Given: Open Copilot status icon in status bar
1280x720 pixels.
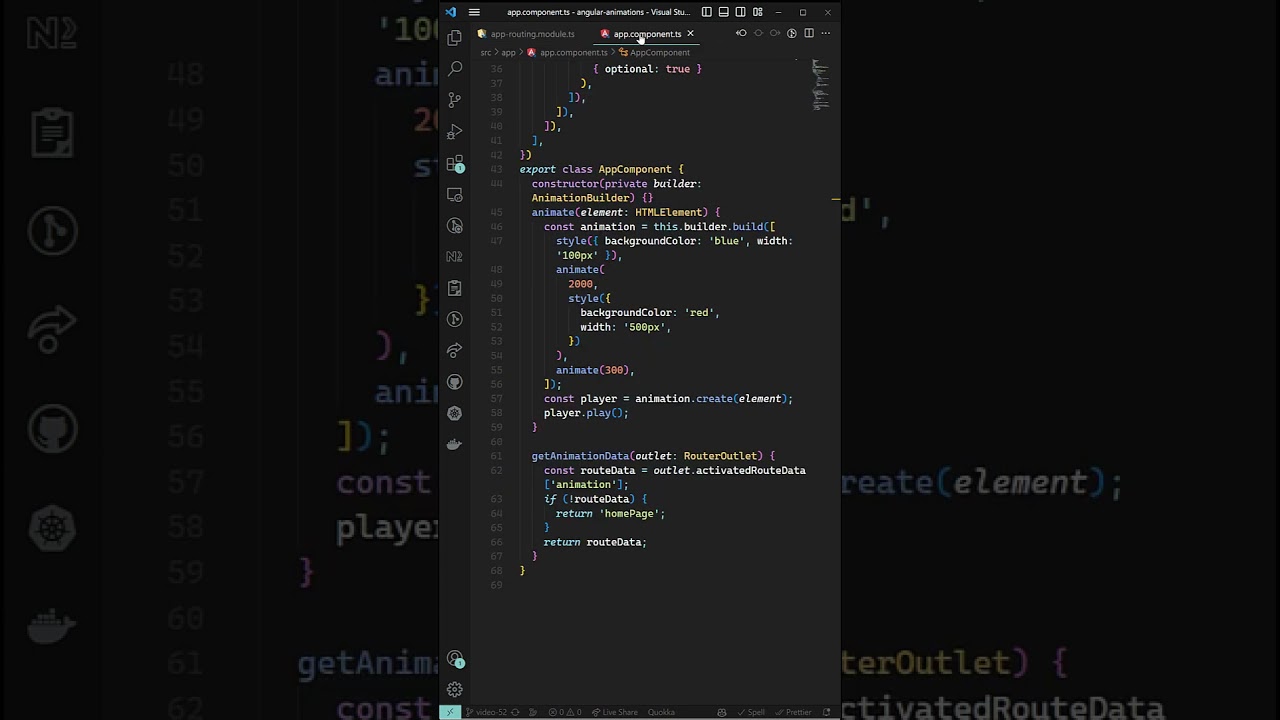Looking at the screenshot, I should coord(722,712).
